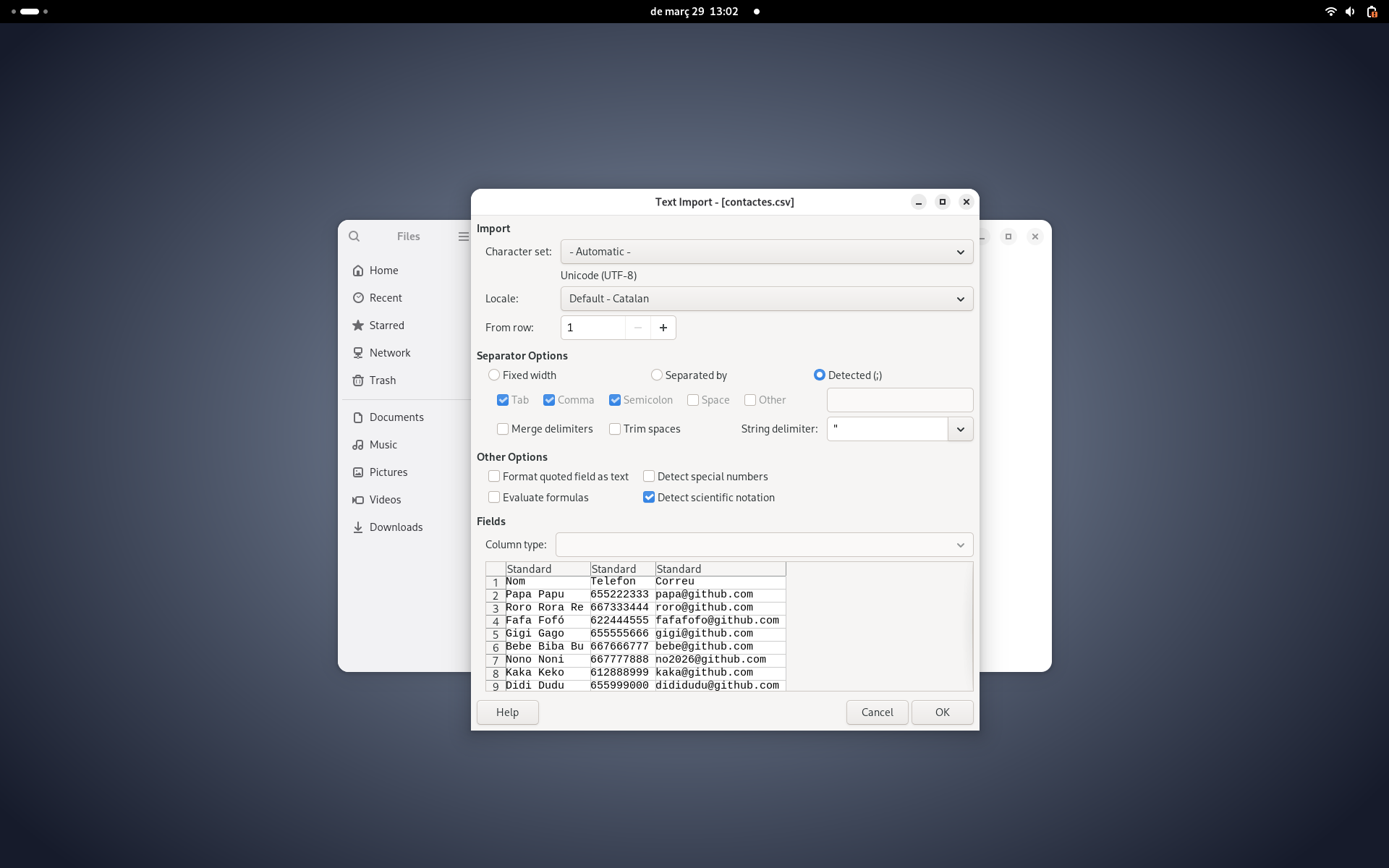Go to Recent in the sidebar
Viewport: 1389px width, 868px height.
386,298
